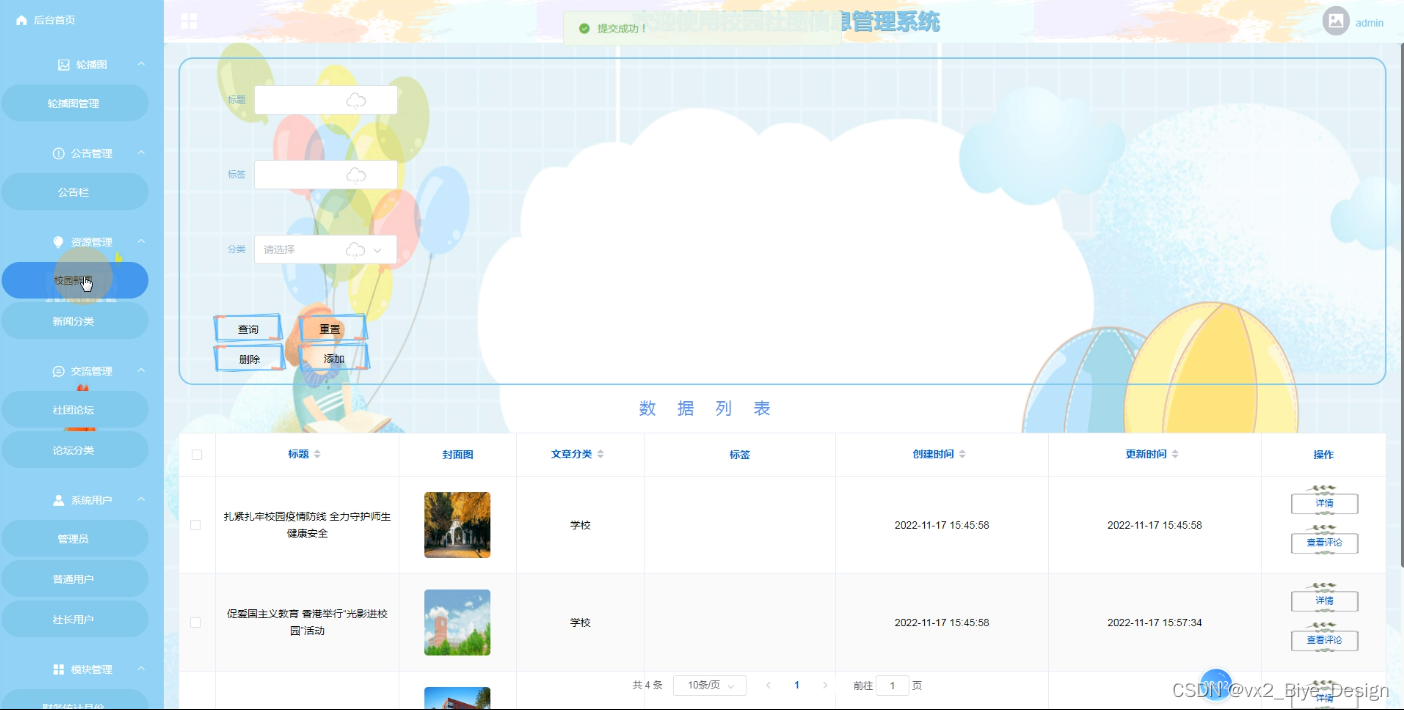The image size is (1404, 710).
Task: Sort by 文章分类 column arrows
Action: (x=600, y=454)
